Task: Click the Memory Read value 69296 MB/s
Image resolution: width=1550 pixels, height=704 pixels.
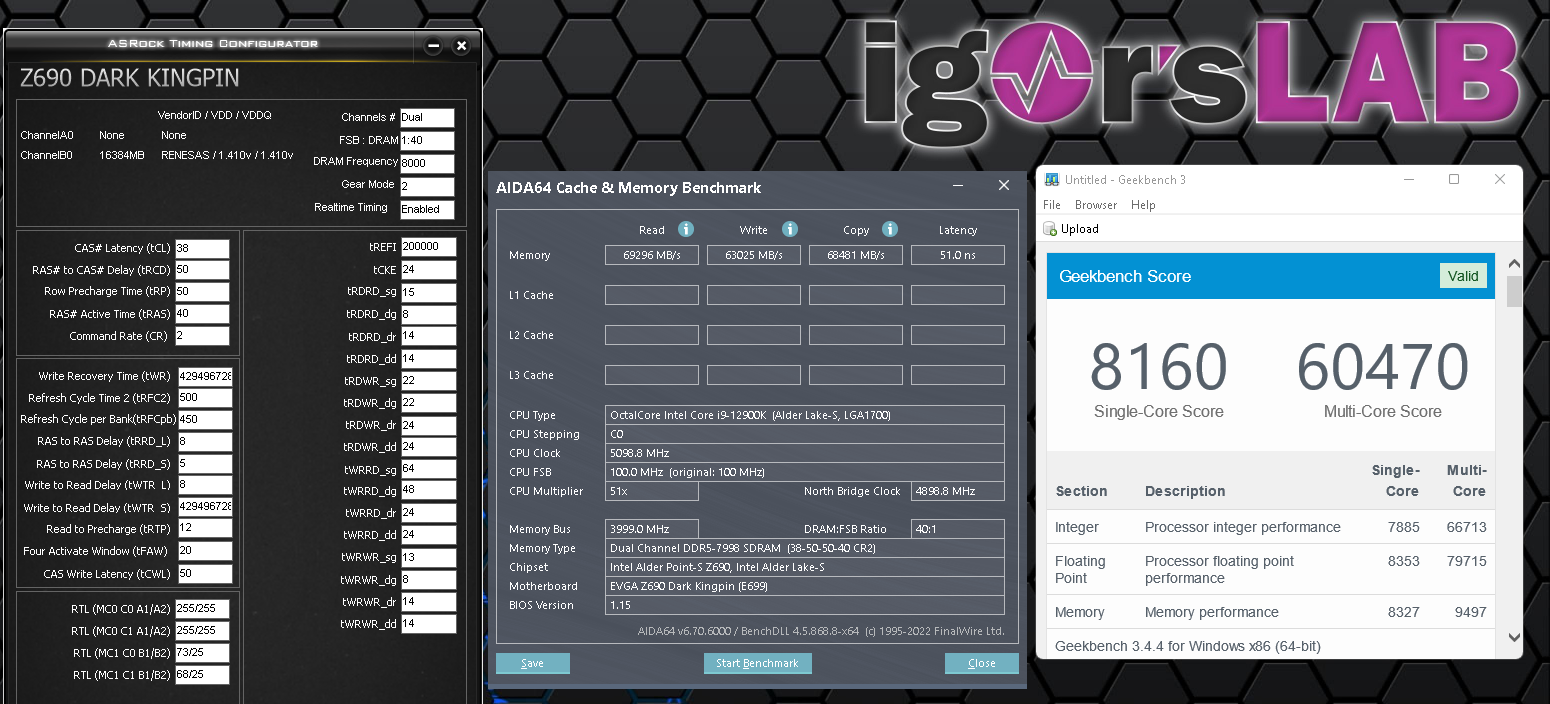Action: pyautogui.click(x=652, y=255)
